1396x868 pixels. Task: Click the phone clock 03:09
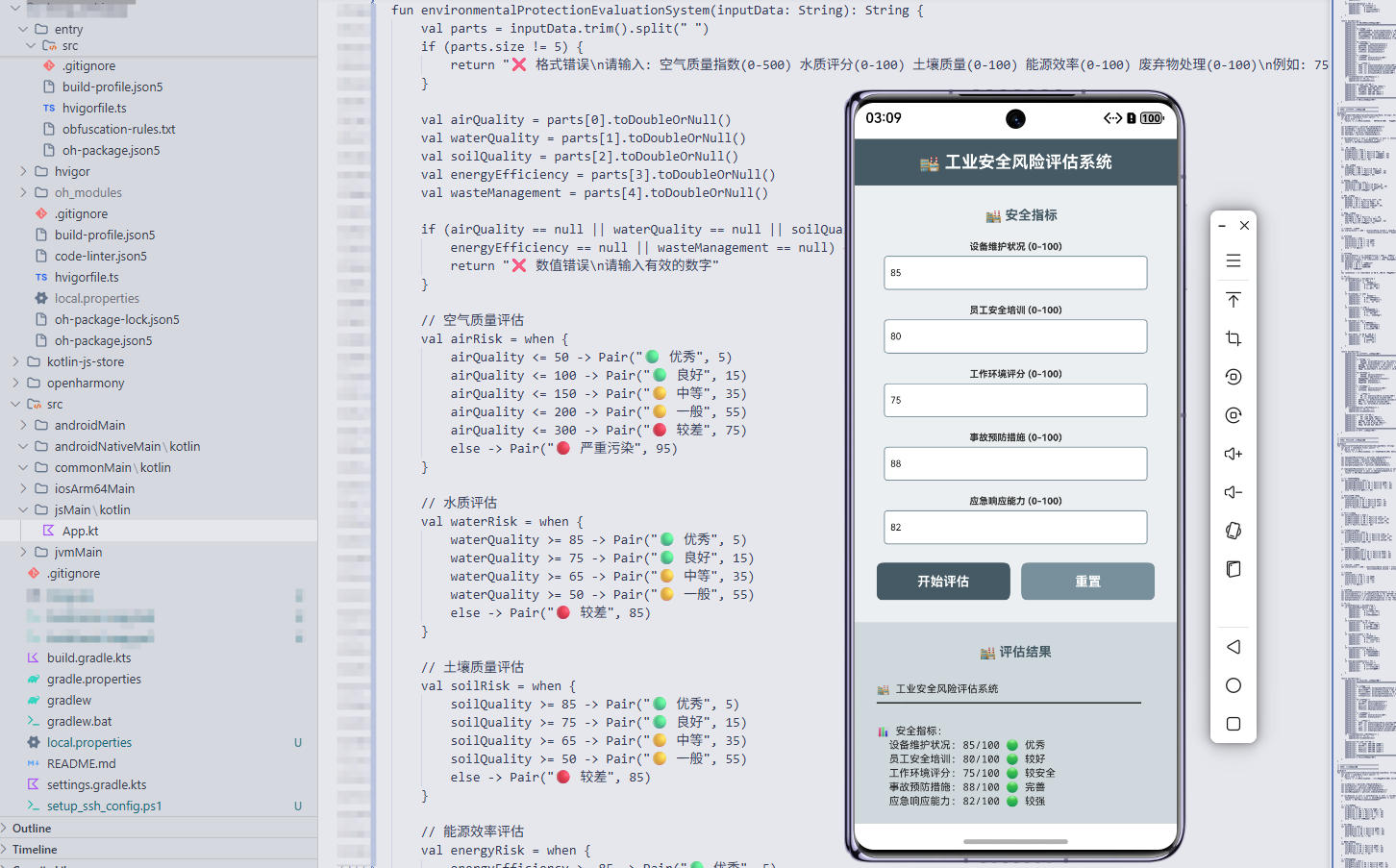pyautogui.click(x=884, y=118)
